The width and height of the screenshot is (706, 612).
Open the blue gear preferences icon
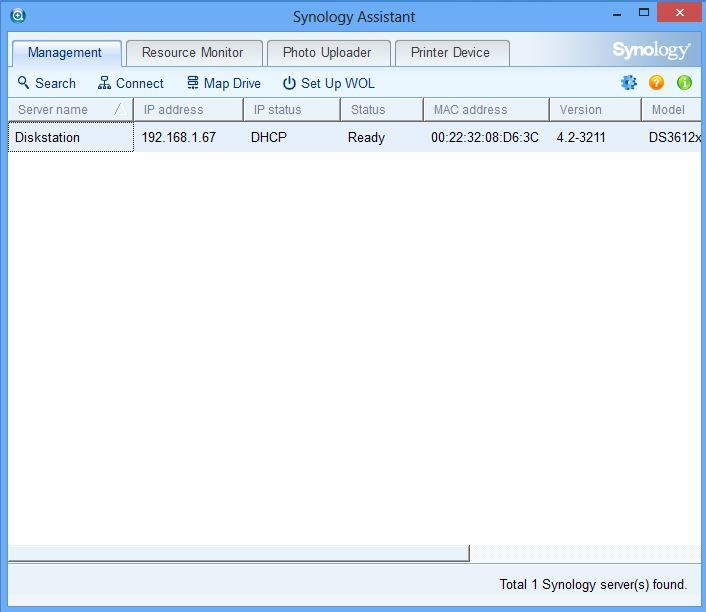point(629,83)
